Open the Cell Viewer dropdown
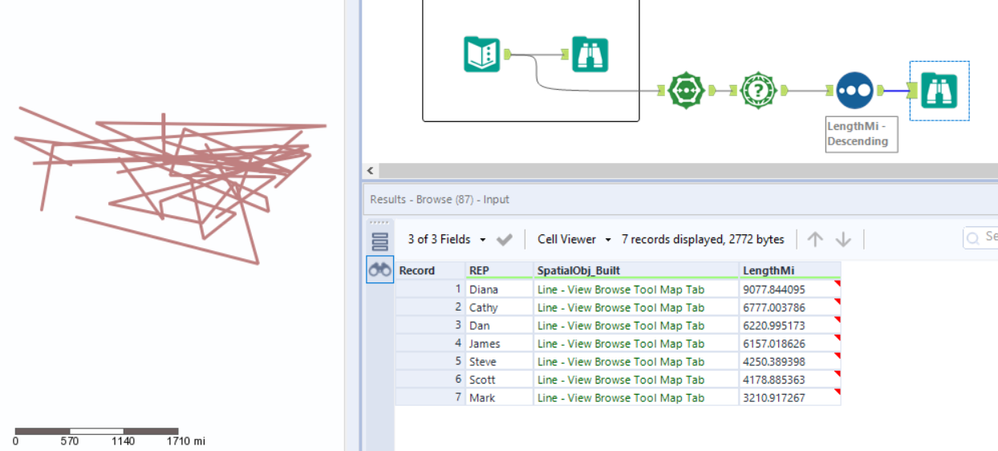Image resolution: width=998 pixels, height=451 pixels. pyautogui.click(x=574, y=239)
